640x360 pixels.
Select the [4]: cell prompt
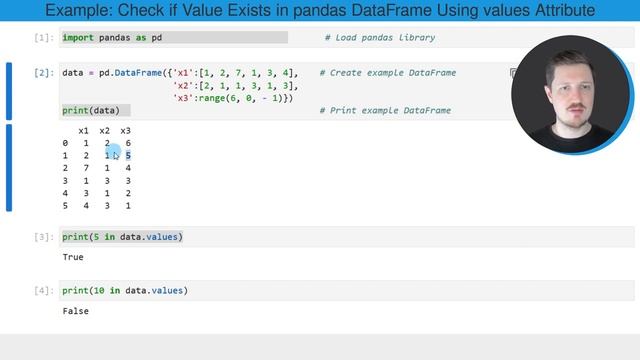pos(44,291)
